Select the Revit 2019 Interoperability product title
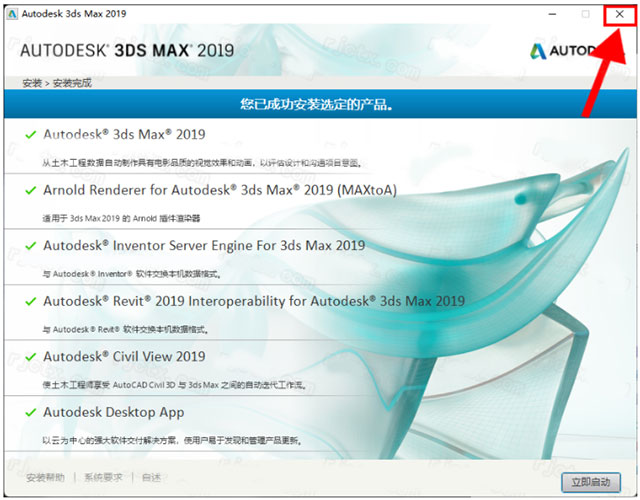This screenshot has height=500, width=640. coord(254,301)
